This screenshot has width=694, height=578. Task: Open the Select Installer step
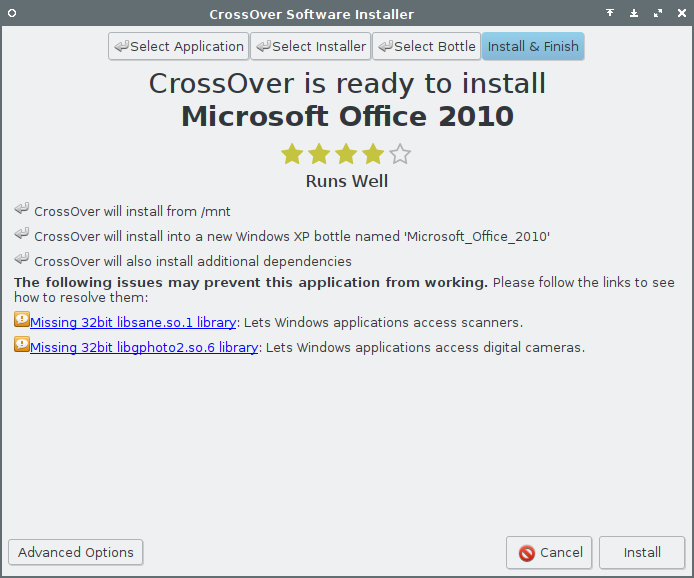click(311, 46)
